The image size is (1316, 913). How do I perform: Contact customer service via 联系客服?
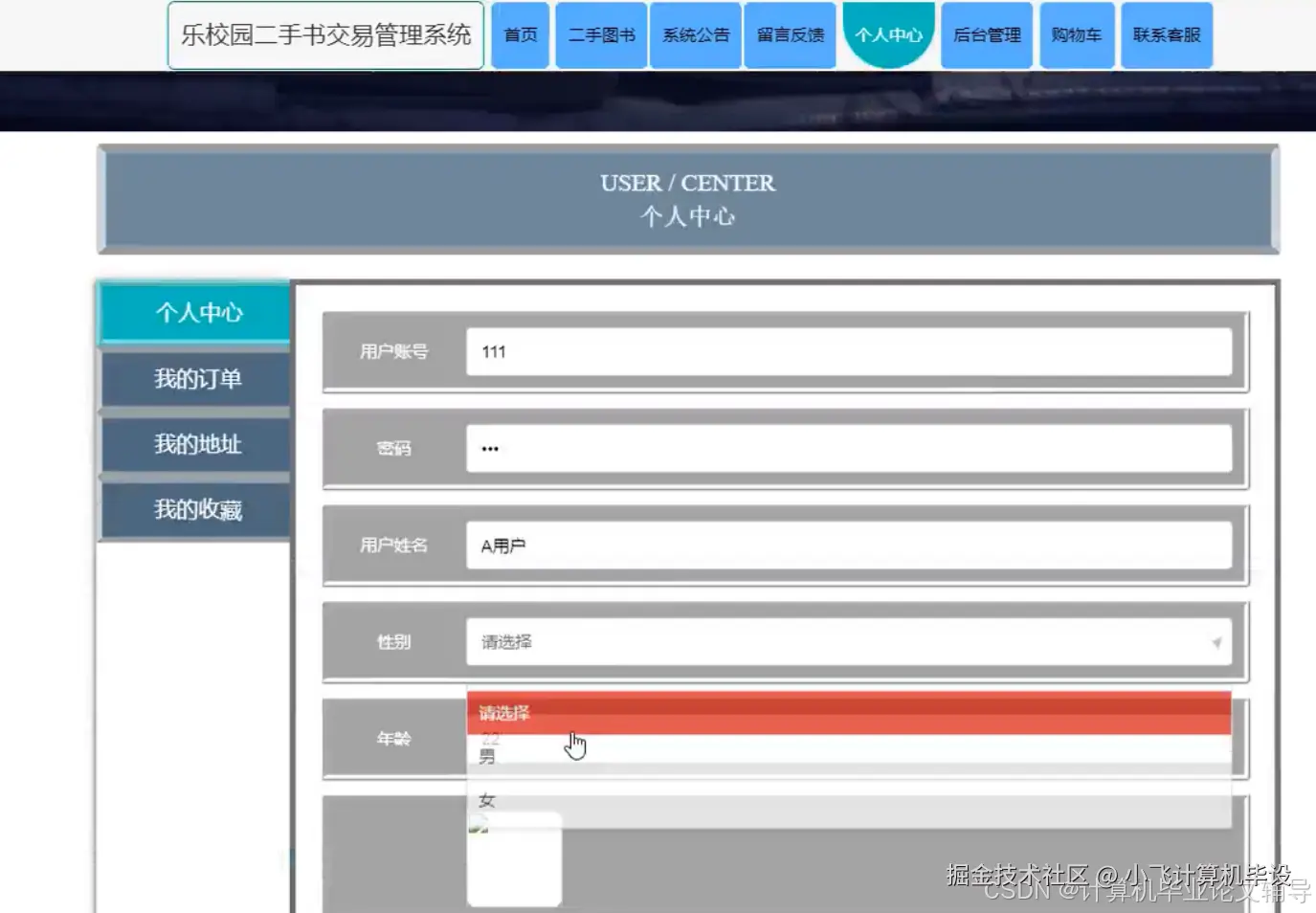pyautogui.click(x=1166, y=34)
